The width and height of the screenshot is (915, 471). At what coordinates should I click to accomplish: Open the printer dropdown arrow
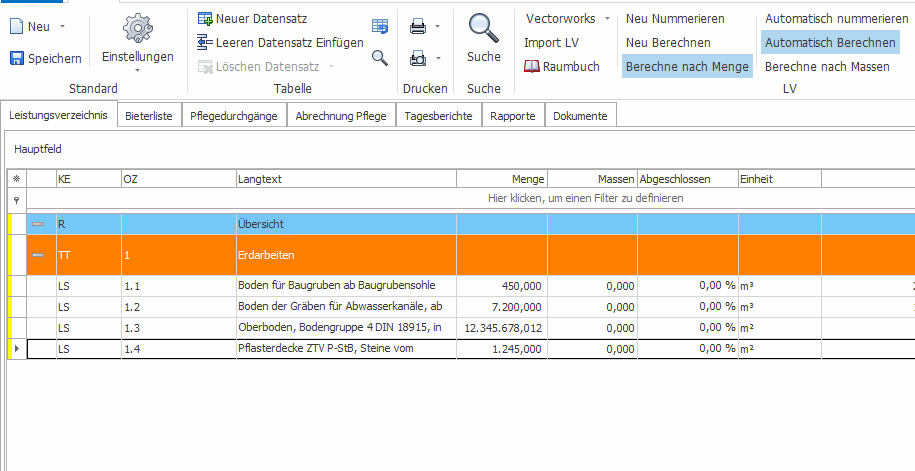pos(438,26)
